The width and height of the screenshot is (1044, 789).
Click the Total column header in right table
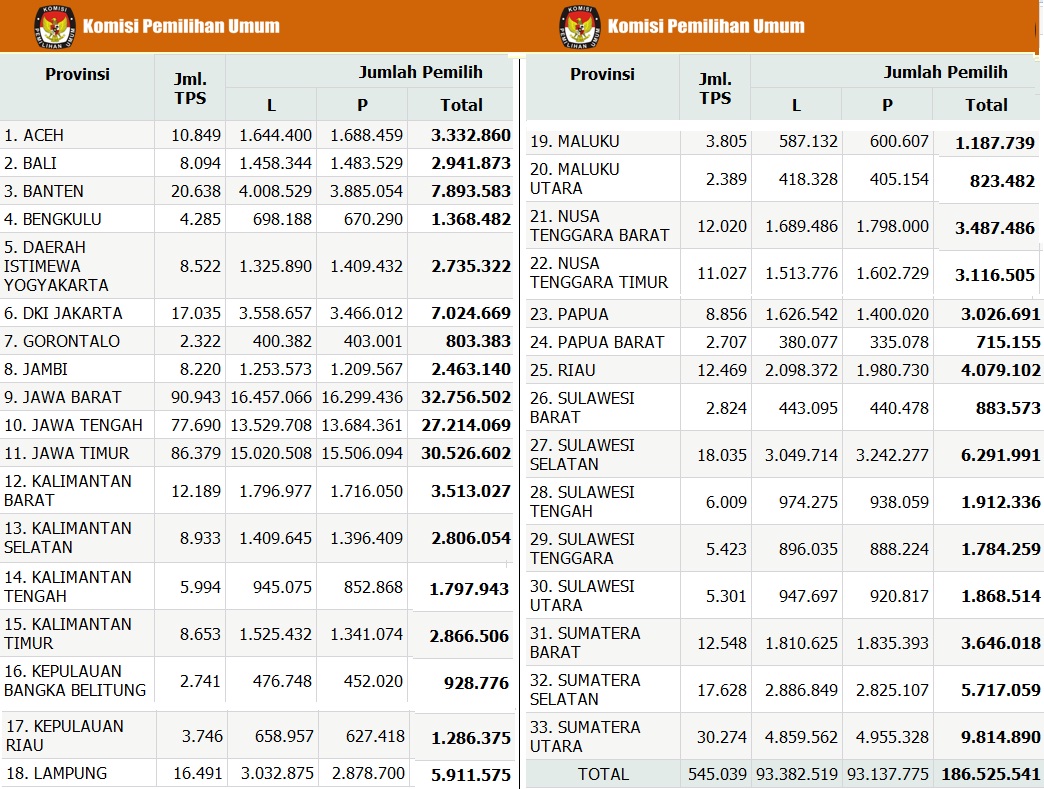point(986,104)
